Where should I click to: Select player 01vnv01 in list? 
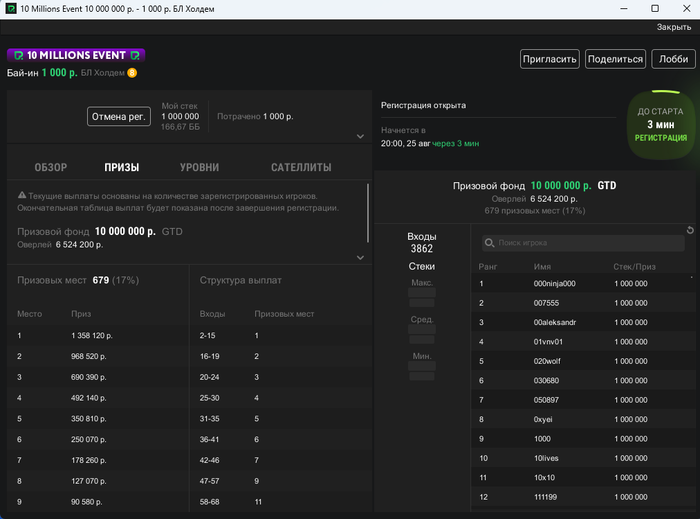pyautogui.click(x=583, y=342)
